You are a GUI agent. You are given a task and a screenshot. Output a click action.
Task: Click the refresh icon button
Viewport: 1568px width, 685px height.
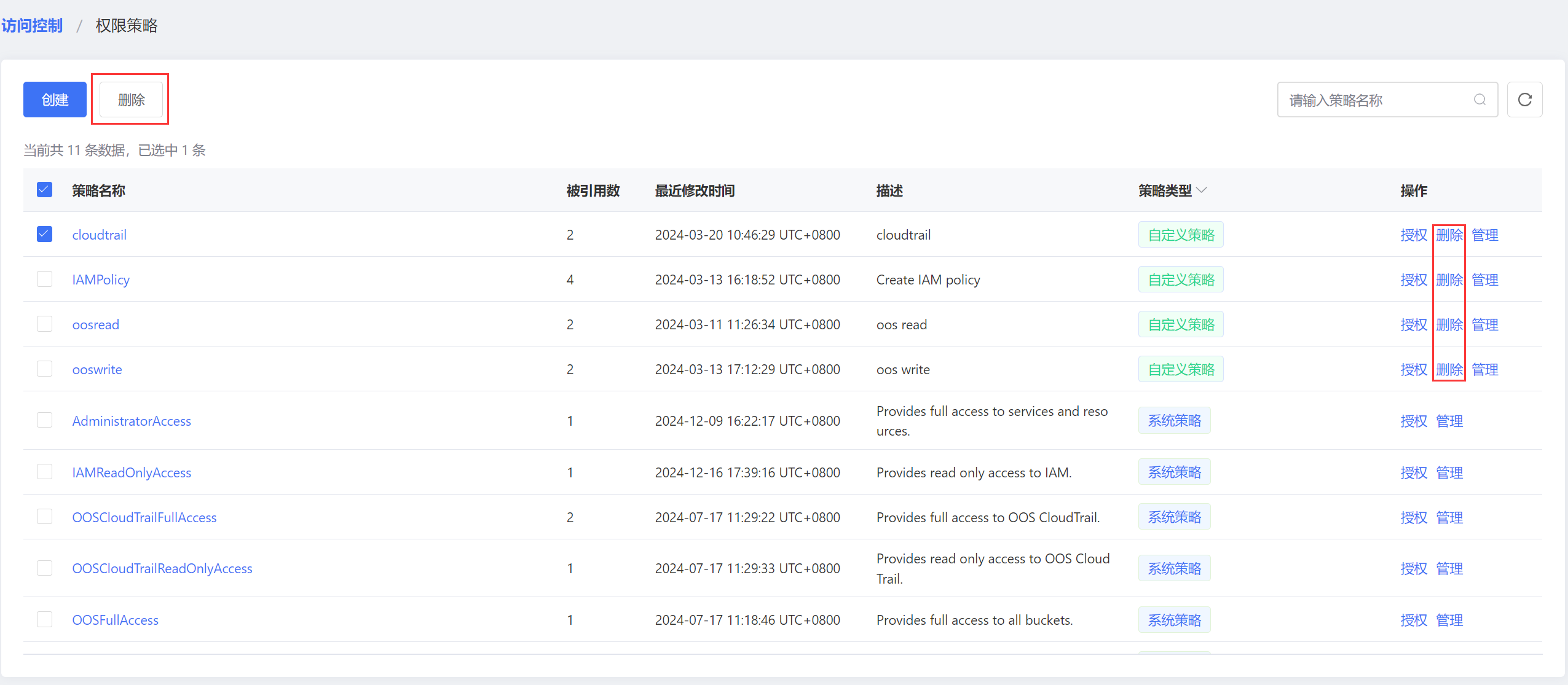pyautogui.click(x=1524, y=100)
